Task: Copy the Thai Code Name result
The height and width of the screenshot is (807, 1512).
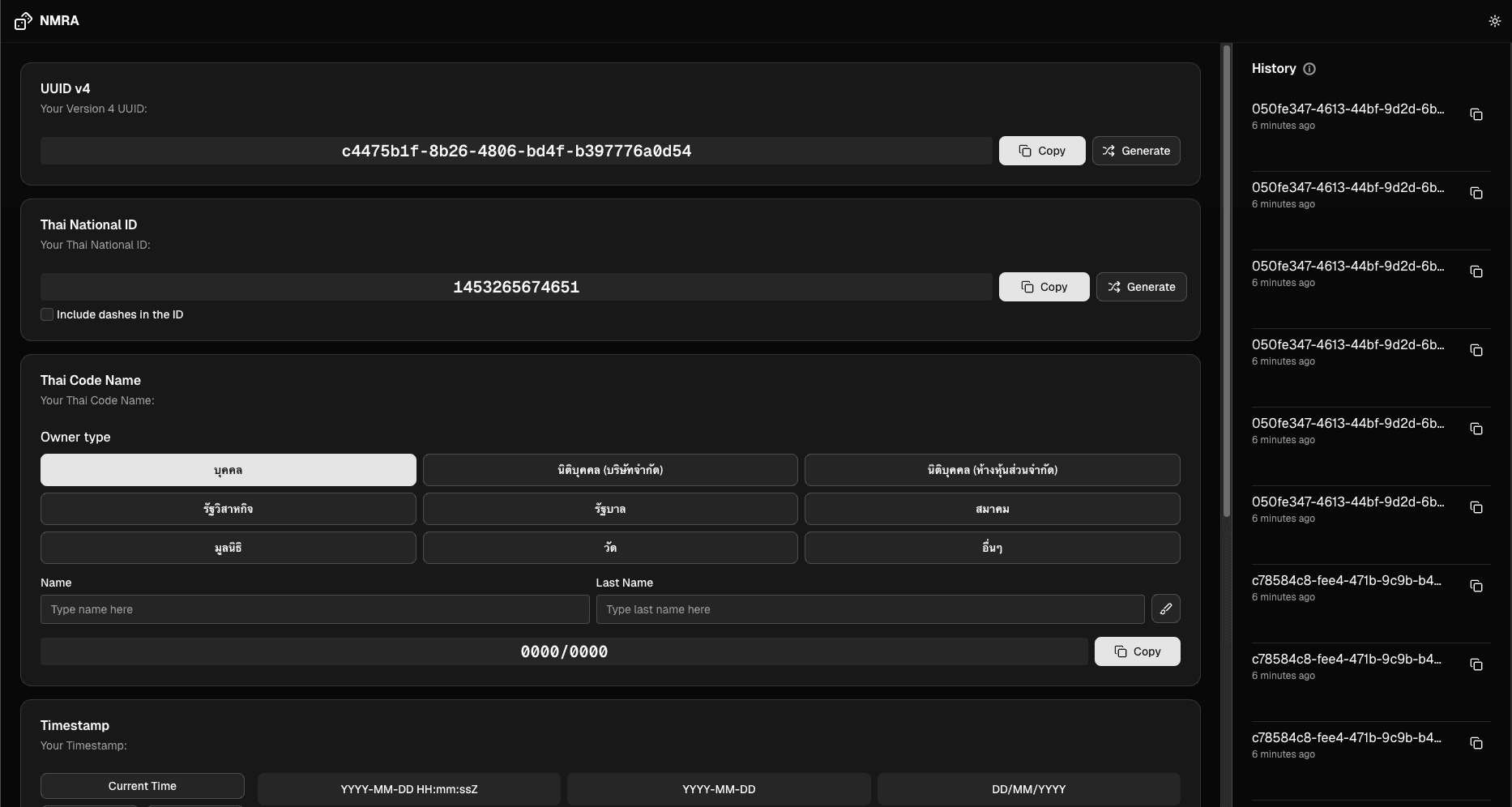Action: tap(1137, 651)
